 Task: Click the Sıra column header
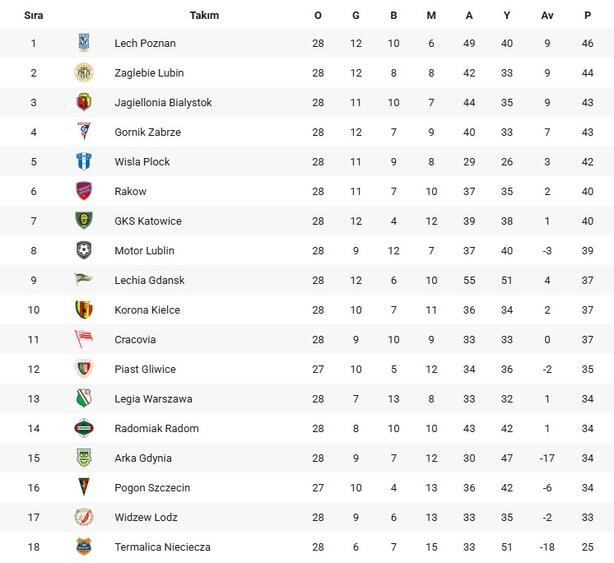pyautogui.click(x=33, y=15)
